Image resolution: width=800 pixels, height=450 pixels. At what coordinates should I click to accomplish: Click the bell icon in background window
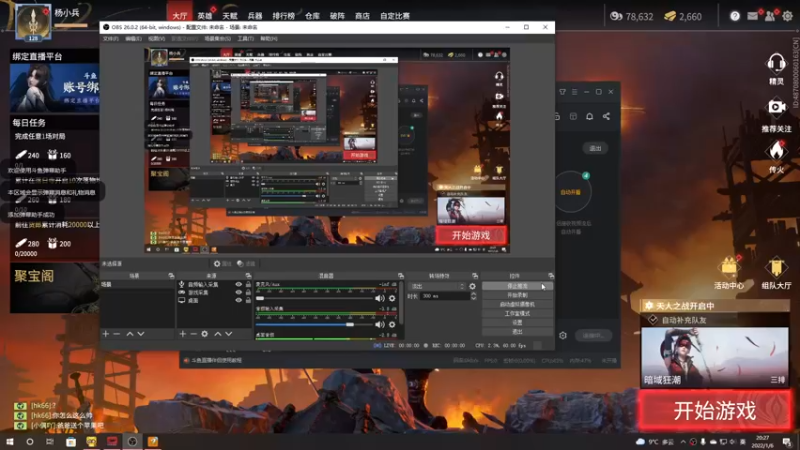(589, 116)
